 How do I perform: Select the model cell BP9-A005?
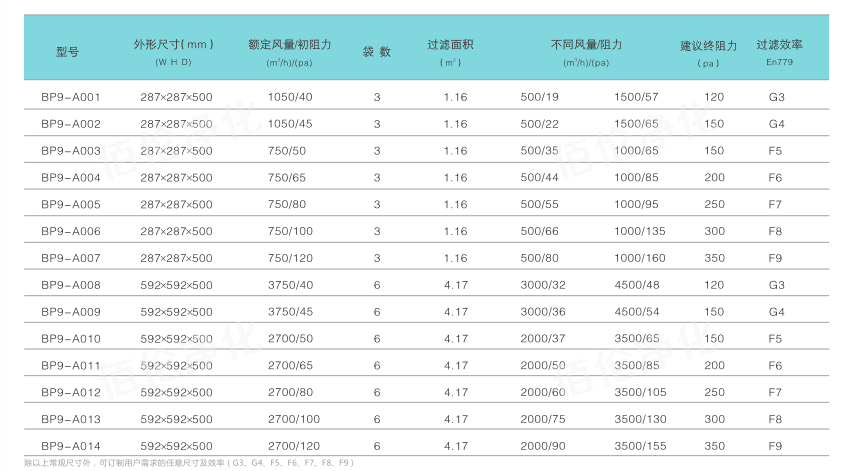coord(71,204)
